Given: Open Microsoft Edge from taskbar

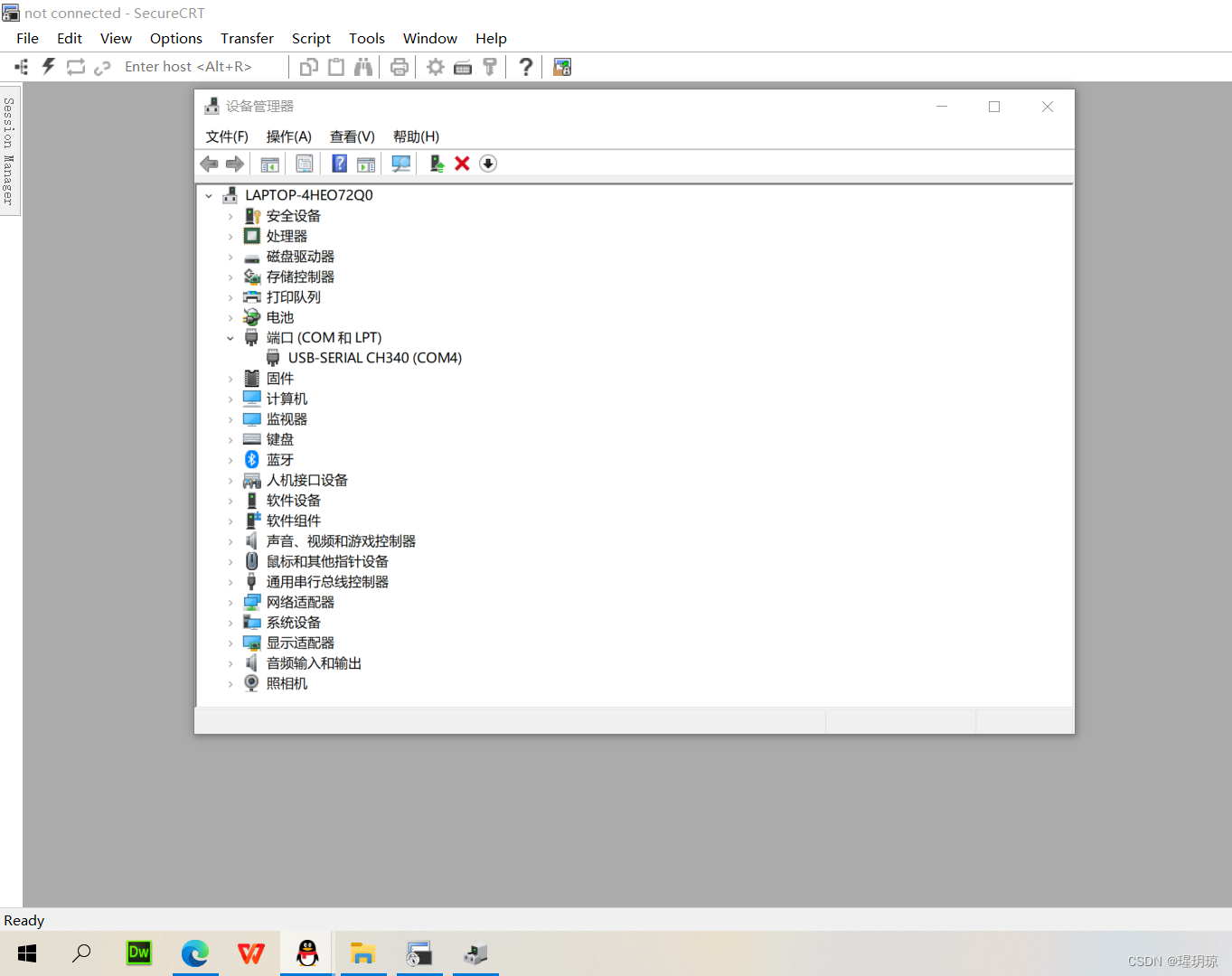Looking at the screenshot, I should 195,953.
